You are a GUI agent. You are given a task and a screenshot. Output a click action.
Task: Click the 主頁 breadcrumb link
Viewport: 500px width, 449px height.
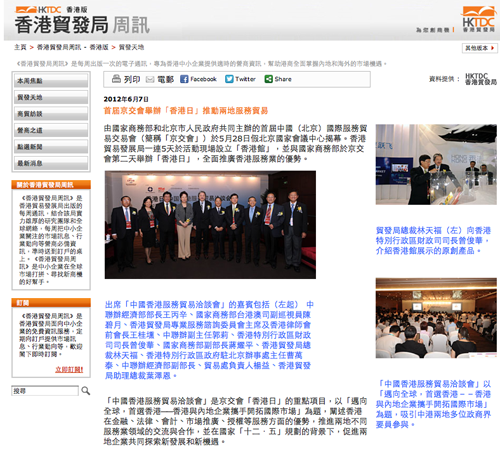pos(20,47)
